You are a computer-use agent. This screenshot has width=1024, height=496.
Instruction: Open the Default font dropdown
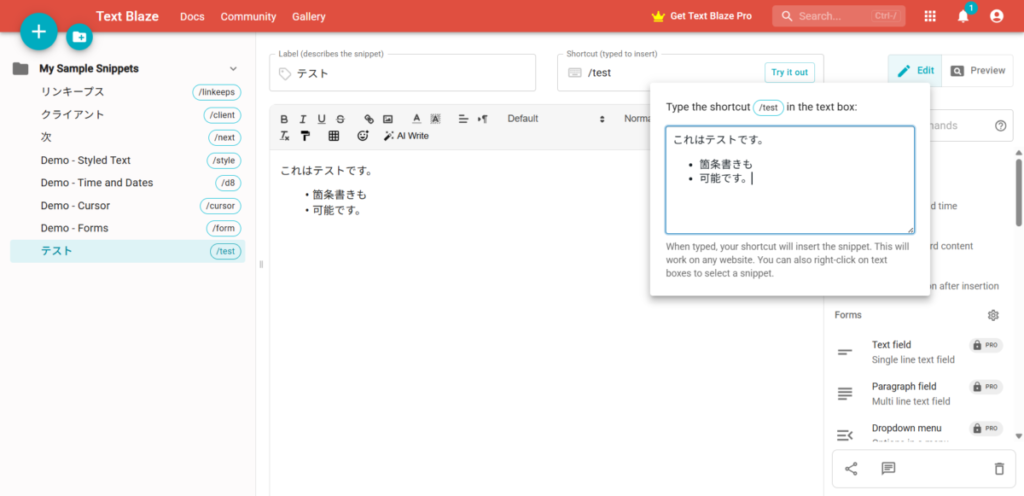[555, 119]
